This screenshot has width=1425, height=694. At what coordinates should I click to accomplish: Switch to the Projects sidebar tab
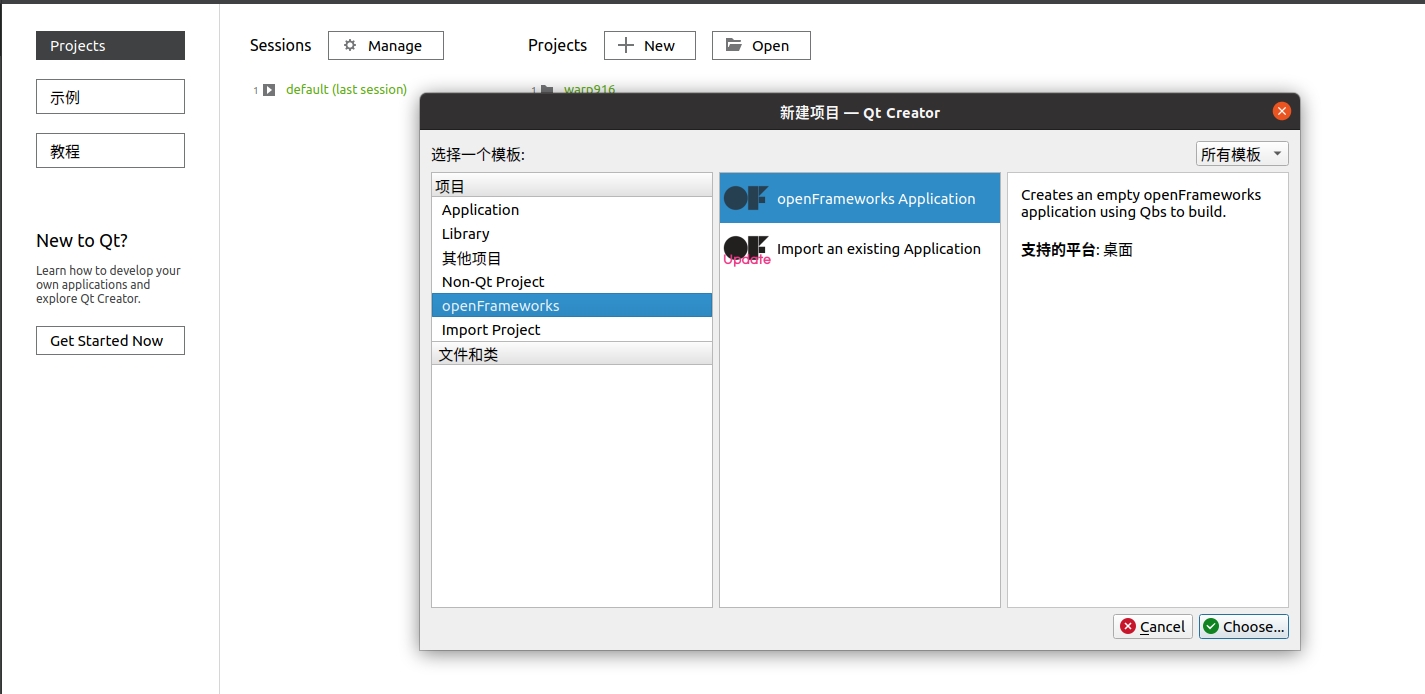109,45
